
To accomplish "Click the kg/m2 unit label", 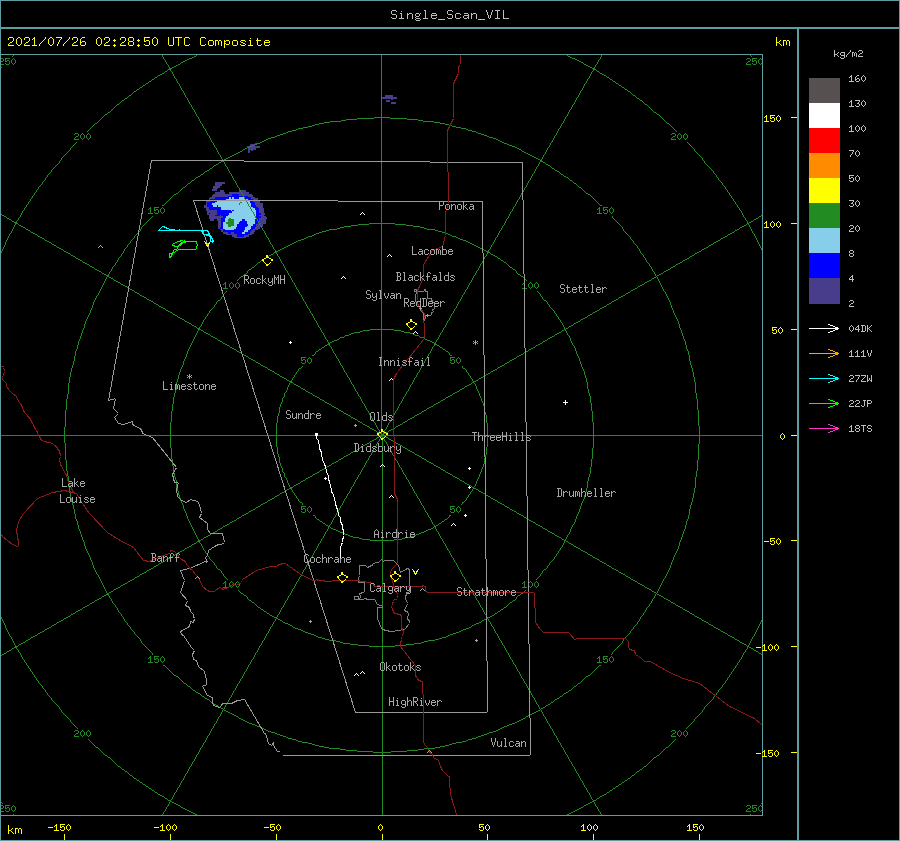I will tap(848, 54).
